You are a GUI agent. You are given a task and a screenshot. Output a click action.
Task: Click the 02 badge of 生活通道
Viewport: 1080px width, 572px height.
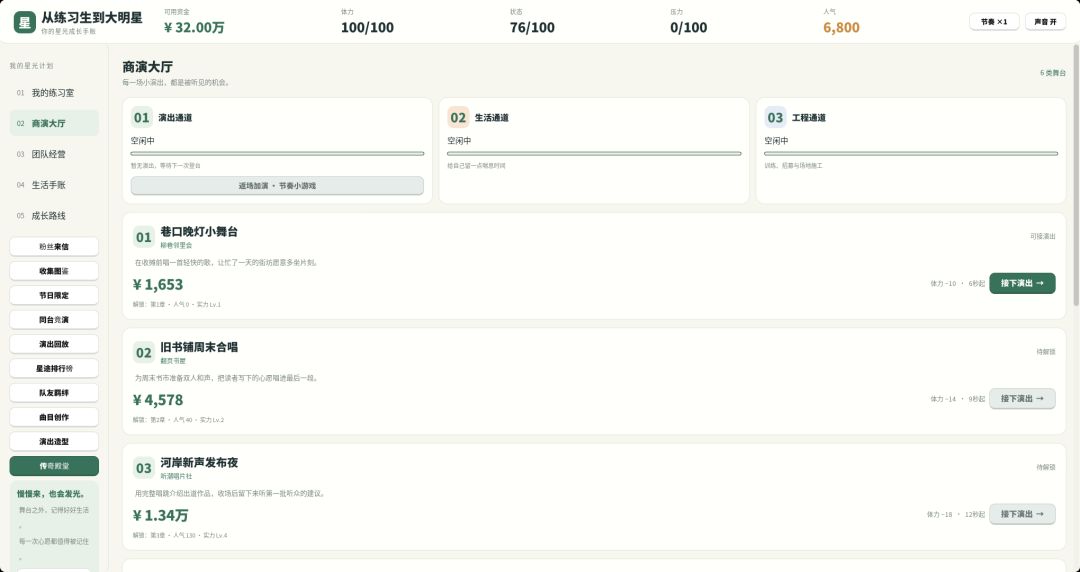point(458,117)
